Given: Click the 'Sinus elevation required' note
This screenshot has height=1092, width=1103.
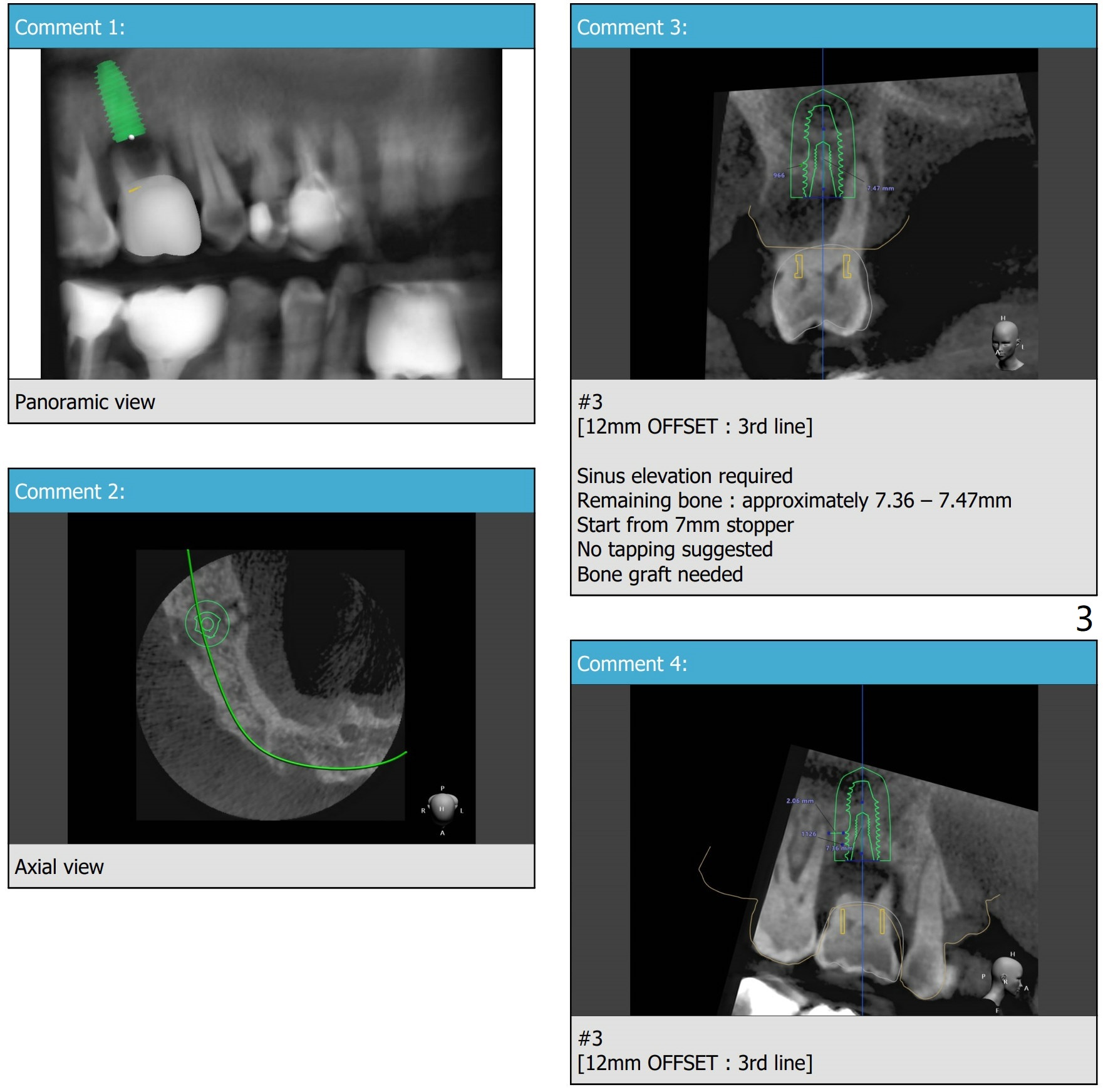Looking at the screenshot, I should [x=684, y=476].
